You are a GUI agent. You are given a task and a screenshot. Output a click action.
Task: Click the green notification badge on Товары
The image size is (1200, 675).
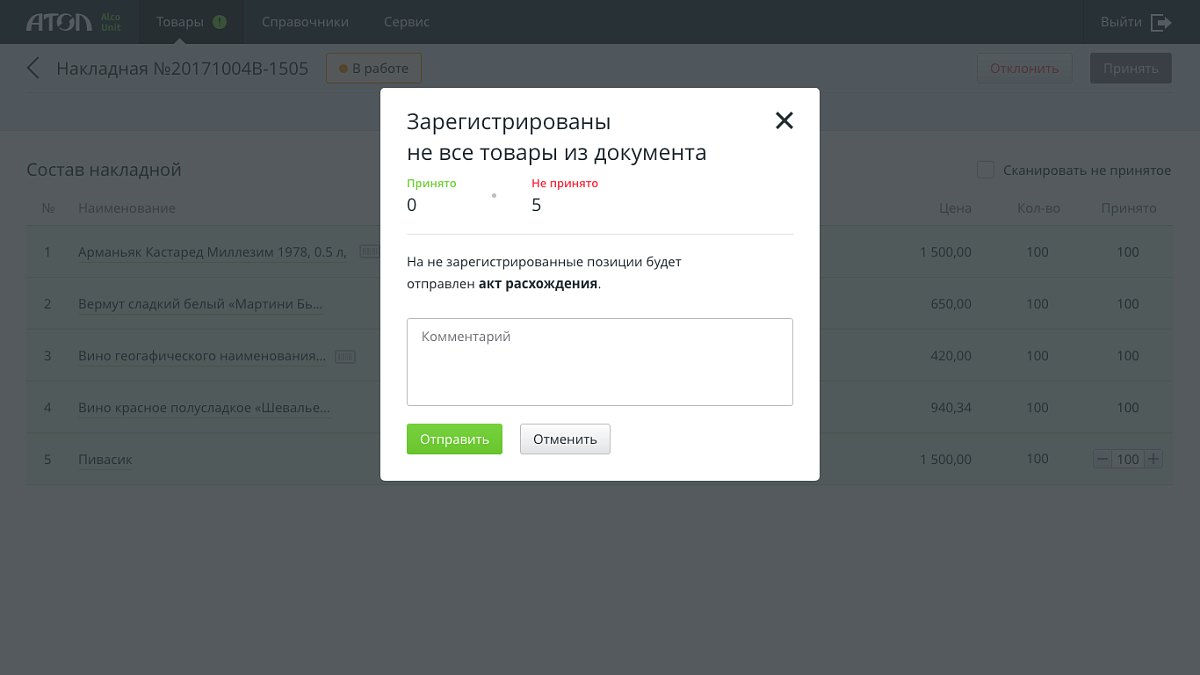pyautogui.click(x=220, y=22)
